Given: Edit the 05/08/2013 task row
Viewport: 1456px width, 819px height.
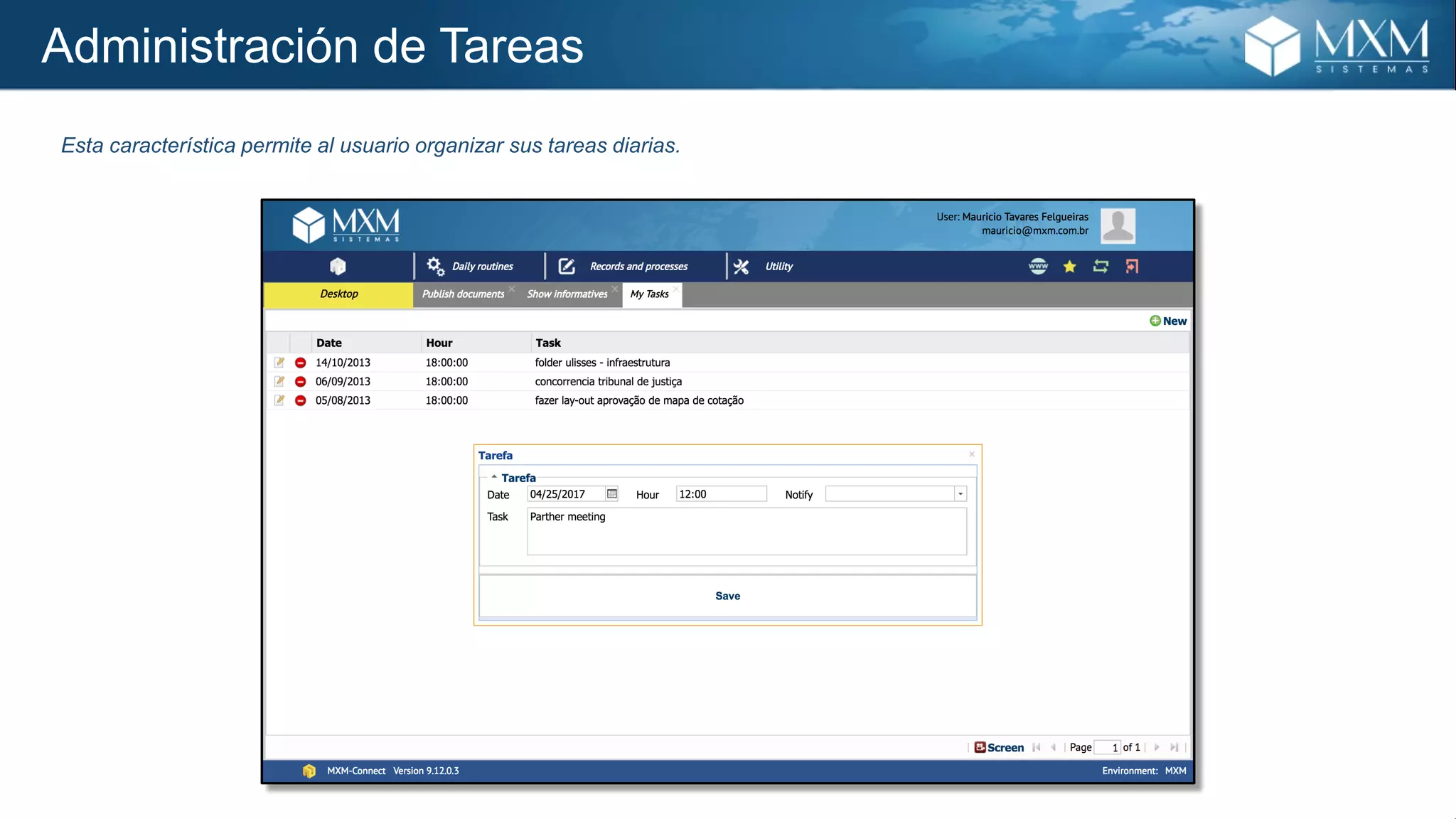Looking at the screenshot, I should tap(279, 400).
